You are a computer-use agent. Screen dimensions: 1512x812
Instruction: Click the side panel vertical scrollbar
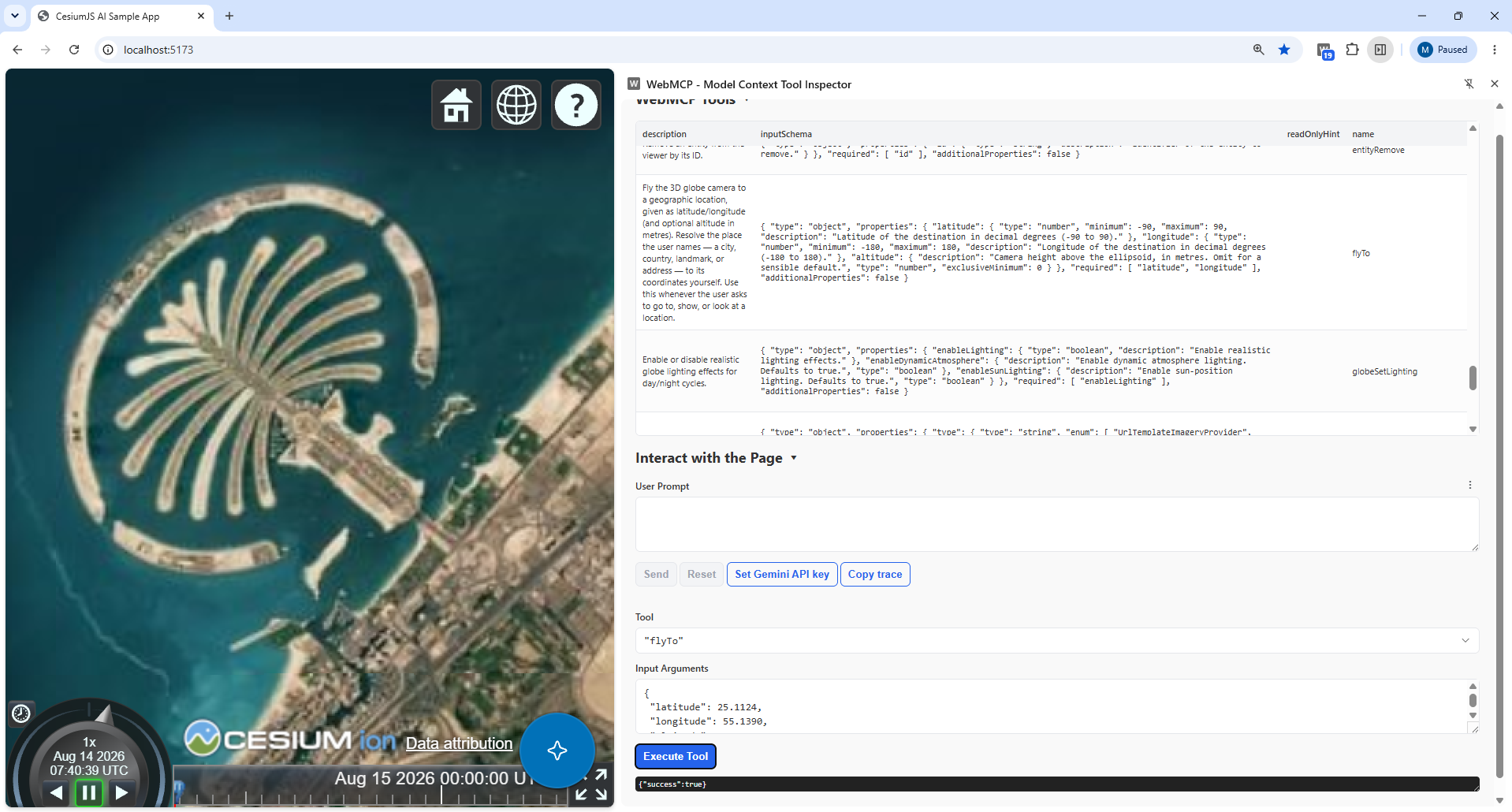click(x=1500, y=457)
